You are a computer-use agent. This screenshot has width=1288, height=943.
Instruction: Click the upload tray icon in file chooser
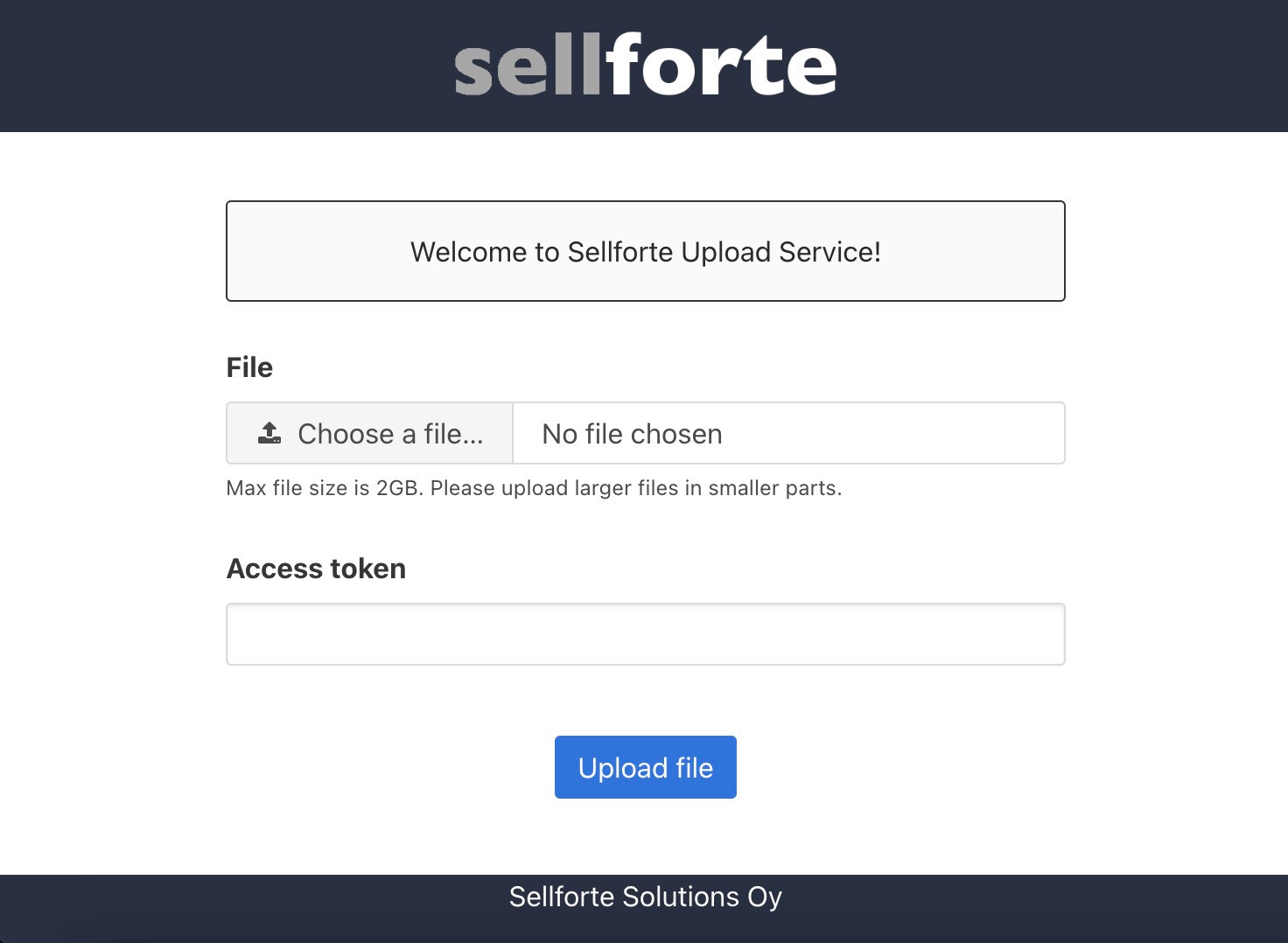coord(269,433)
